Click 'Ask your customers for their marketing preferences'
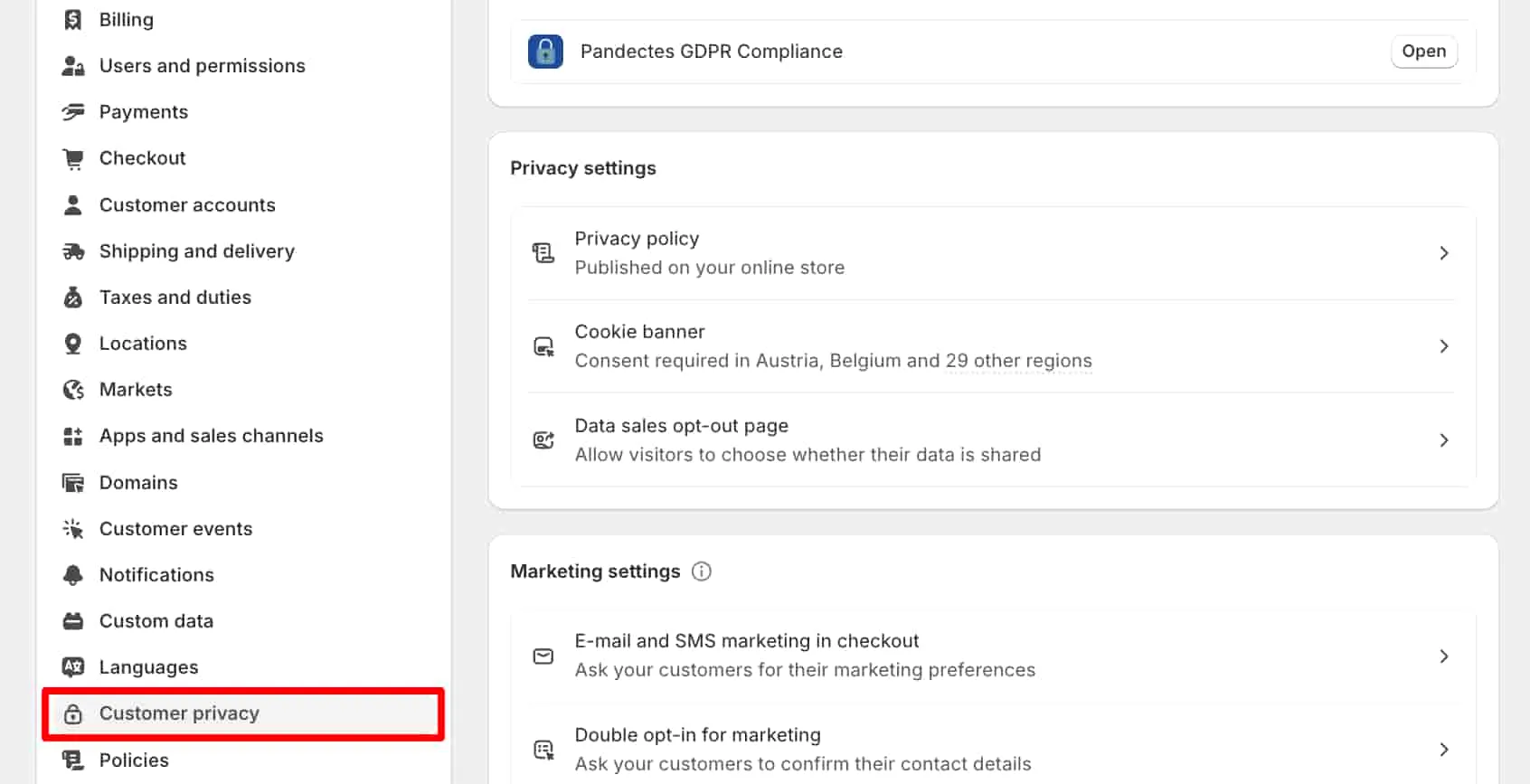Screen dimensions: 1530x784 (806, 670)
